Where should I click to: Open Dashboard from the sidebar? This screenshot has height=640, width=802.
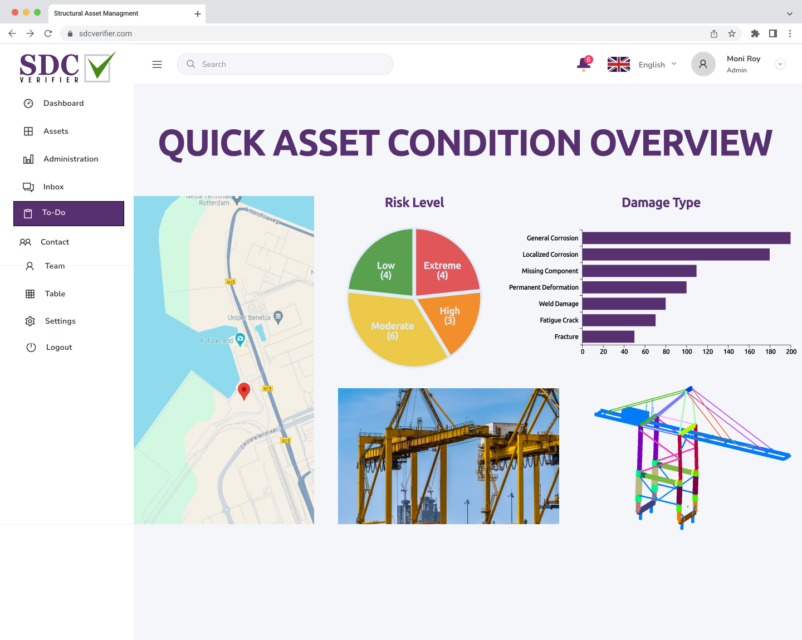[x=62, y=103]
